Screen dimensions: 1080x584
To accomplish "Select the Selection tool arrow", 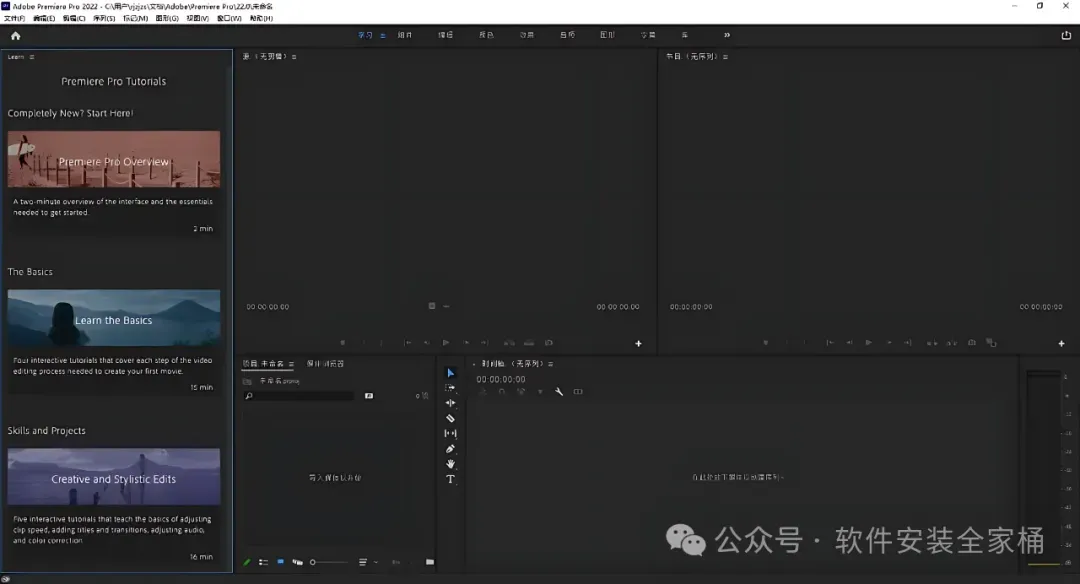I will pyautogui.click(x=450, y=373).
